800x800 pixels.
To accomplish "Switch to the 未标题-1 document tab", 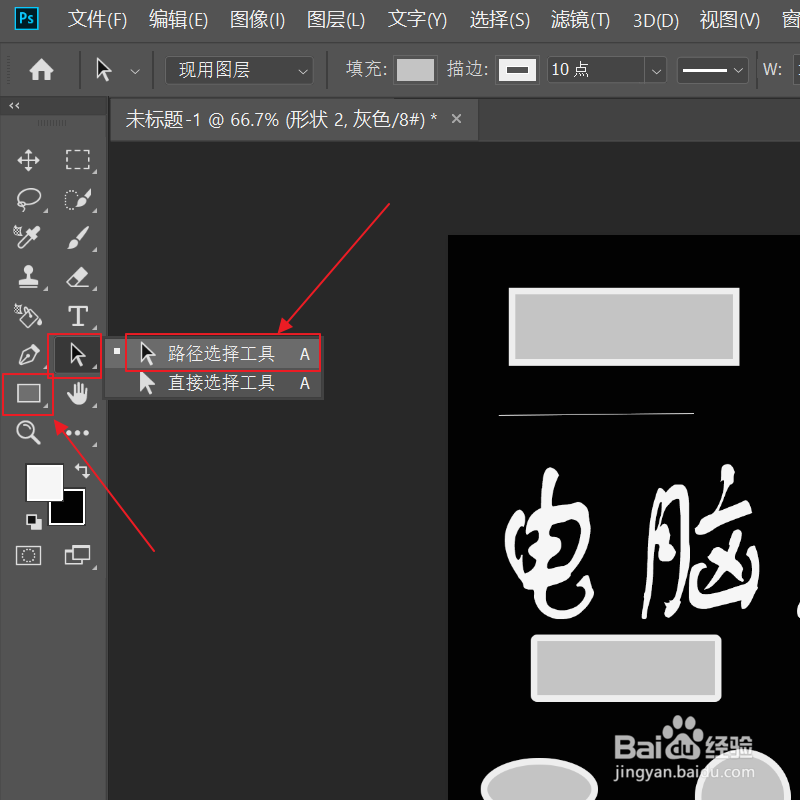I will coord(290,118).
